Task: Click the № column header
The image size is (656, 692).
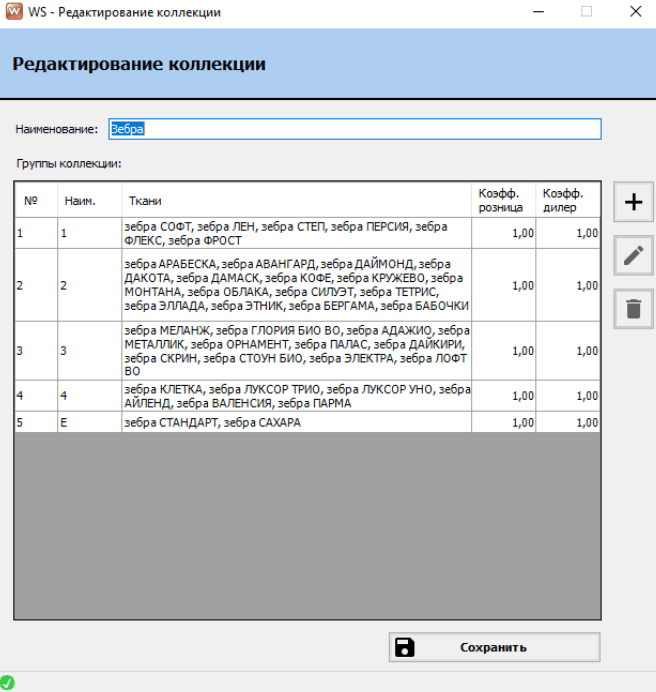Action: coord(35,200)
